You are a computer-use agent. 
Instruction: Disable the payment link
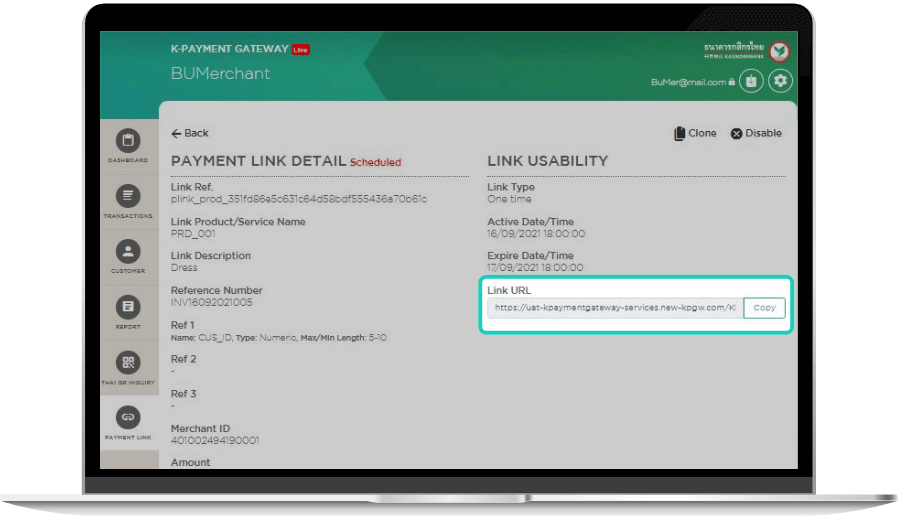(756, 133)
